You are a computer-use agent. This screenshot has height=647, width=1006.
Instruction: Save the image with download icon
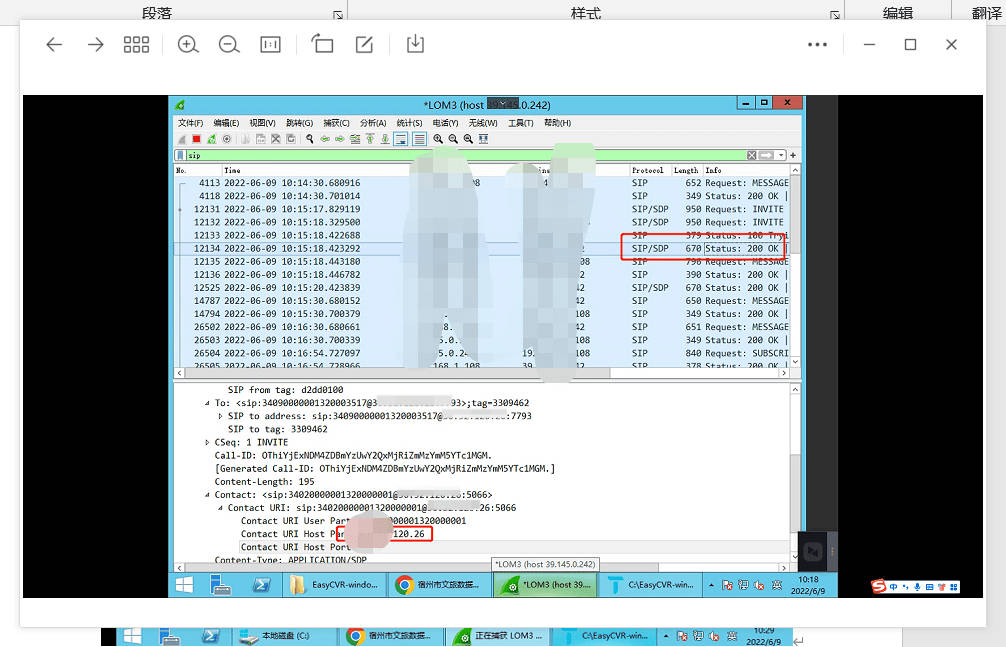[415, 44]
